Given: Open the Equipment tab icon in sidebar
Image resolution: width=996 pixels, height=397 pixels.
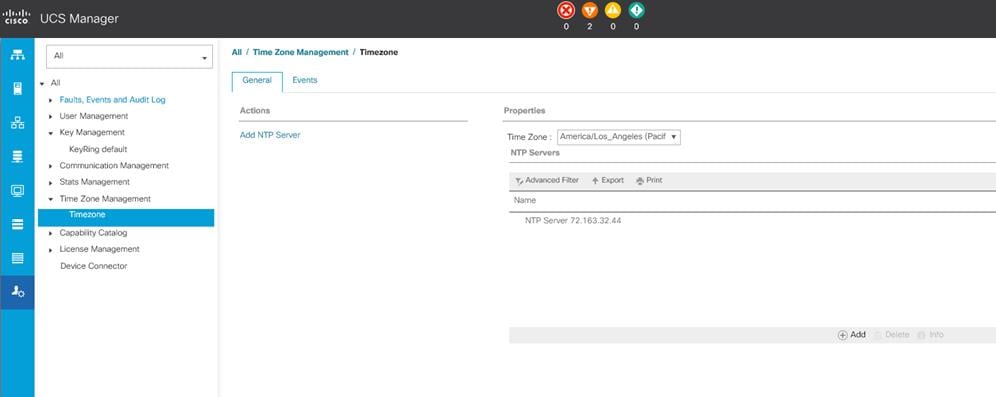Looking at the screenshot, I should pyautogui.click(x=17, y=55).
